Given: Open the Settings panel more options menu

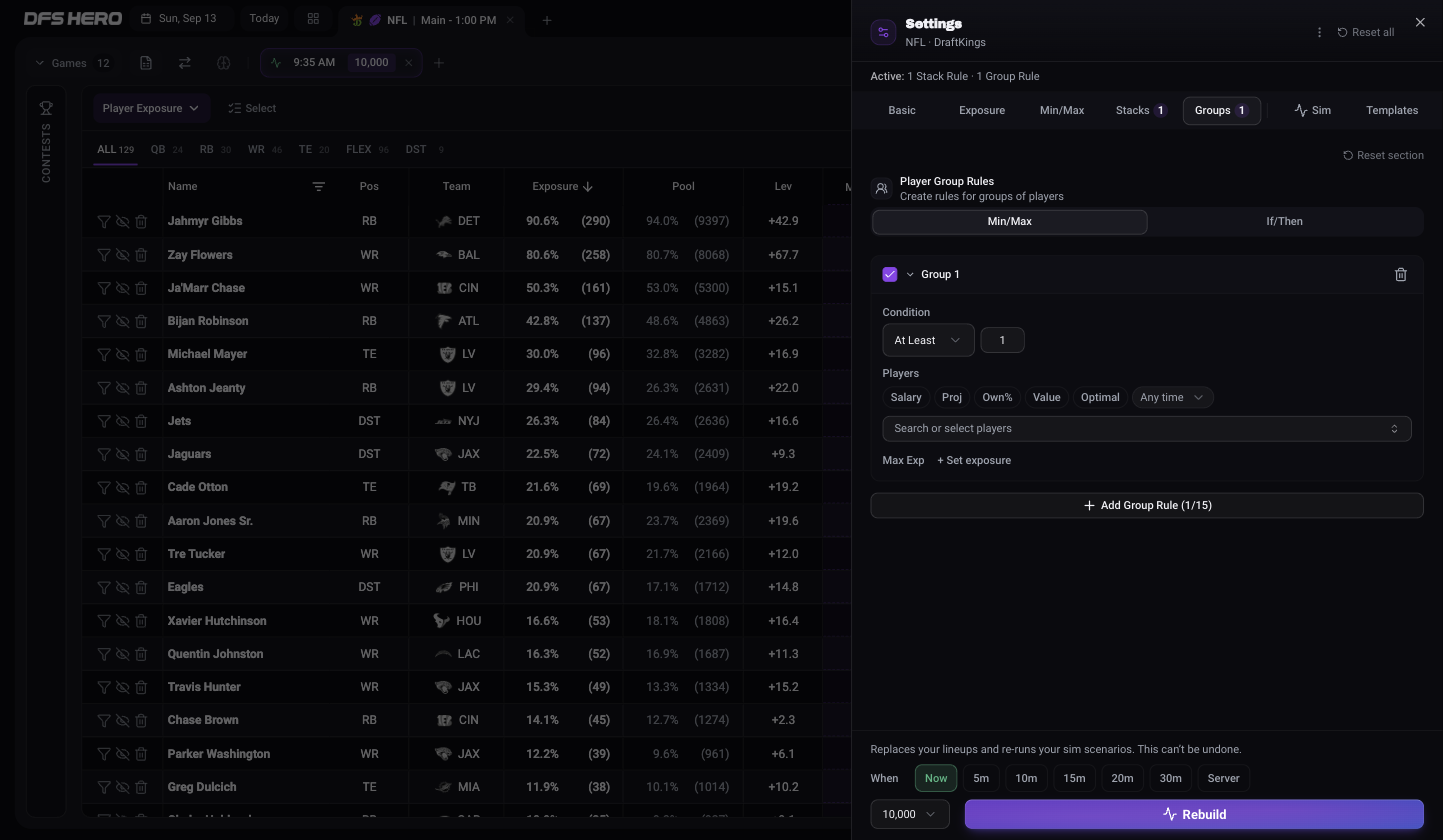Looking at the screenshot, I should pos(1319,32).
